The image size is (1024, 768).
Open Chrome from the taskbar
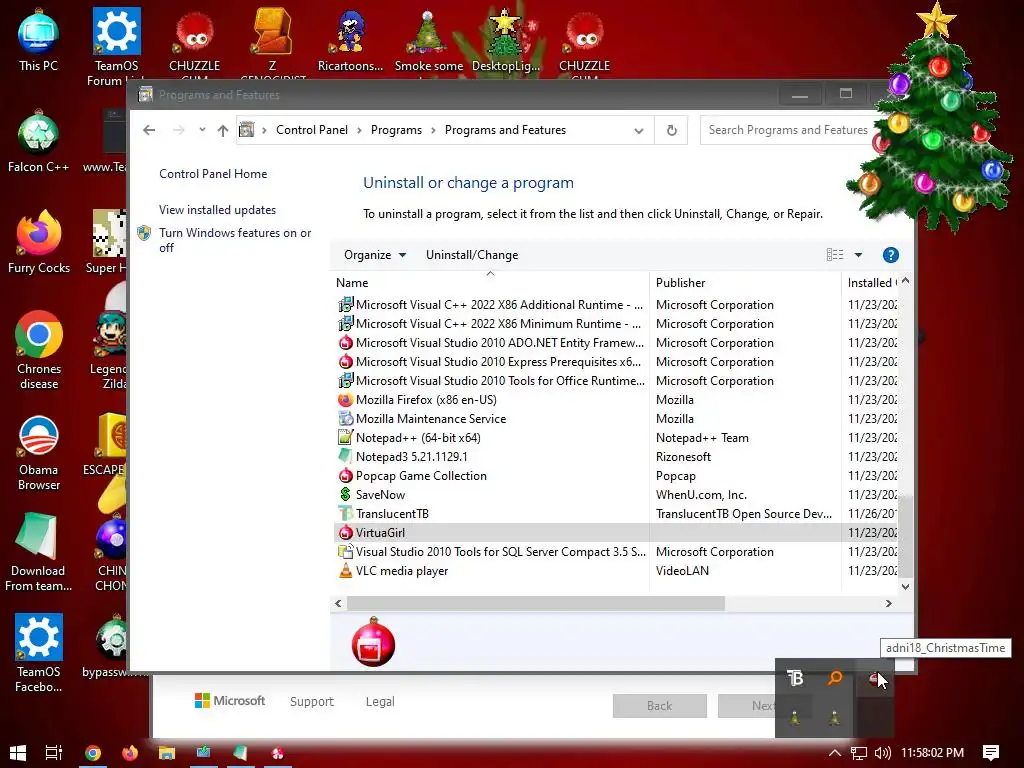coord(93,753)
